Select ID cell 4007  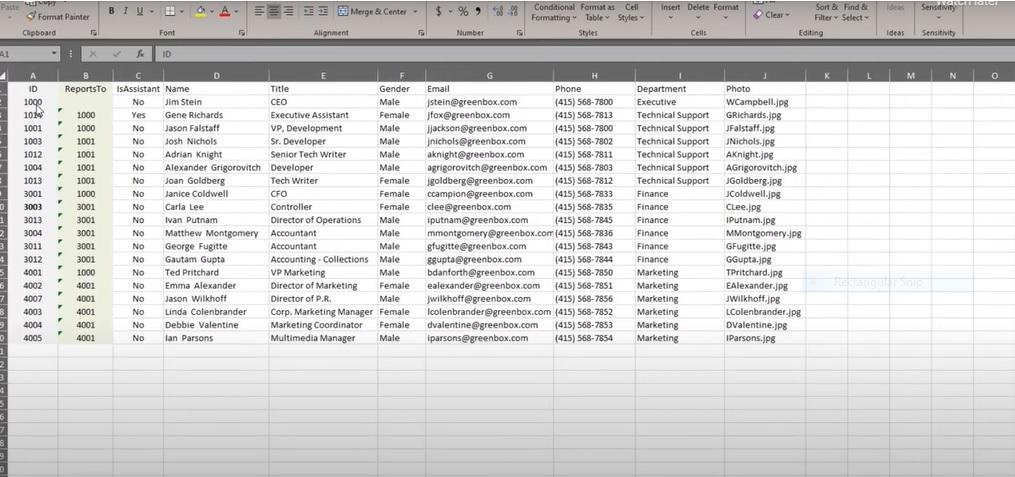(33, 298)
